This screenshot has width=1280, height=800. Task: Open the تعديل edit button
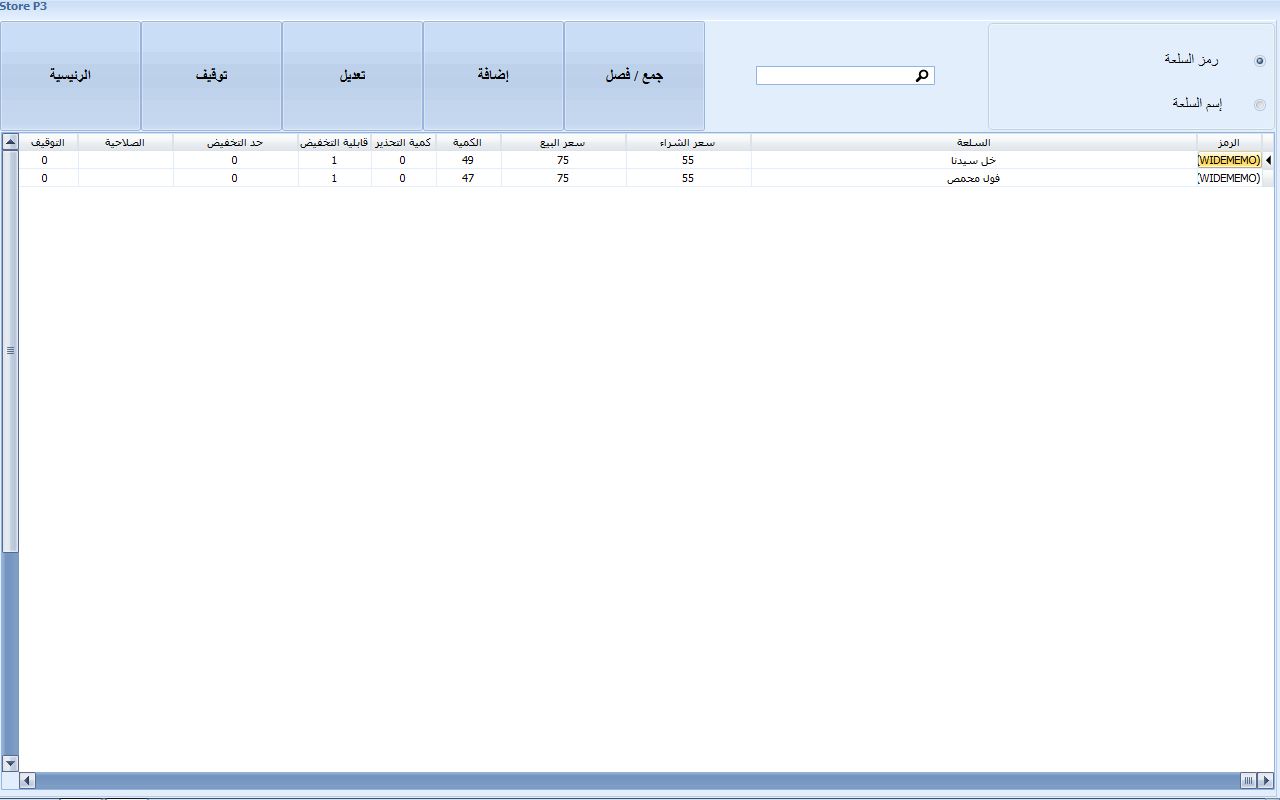coord(352,76)
